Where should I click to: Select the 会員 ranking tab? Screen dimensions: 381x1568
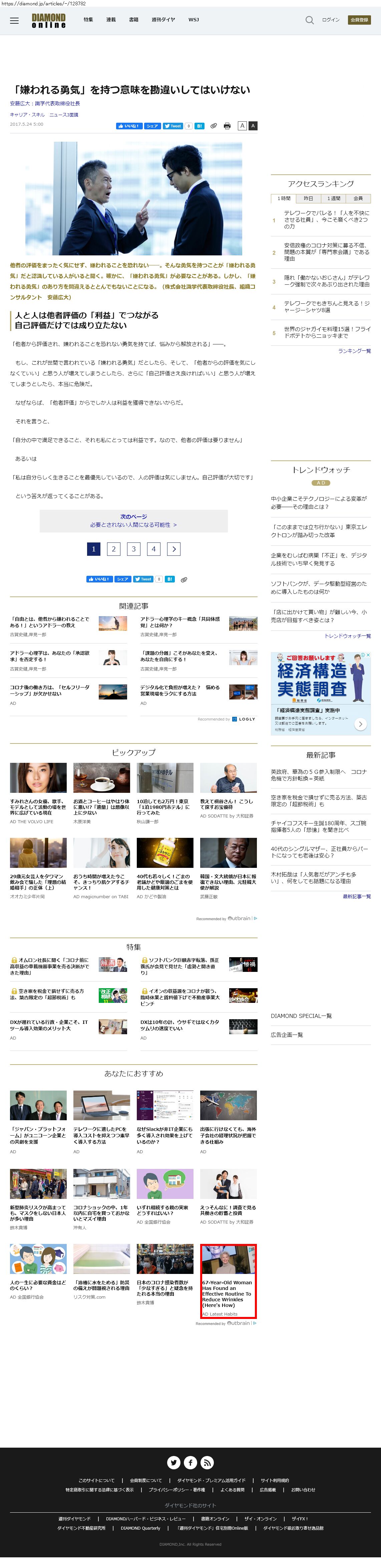359,198
